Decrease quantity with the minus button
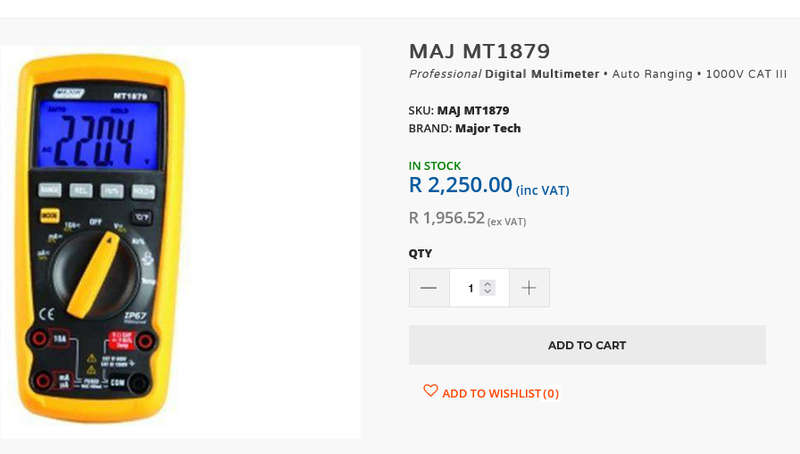This screenshot has width=800, height=454. coord(429,288)
